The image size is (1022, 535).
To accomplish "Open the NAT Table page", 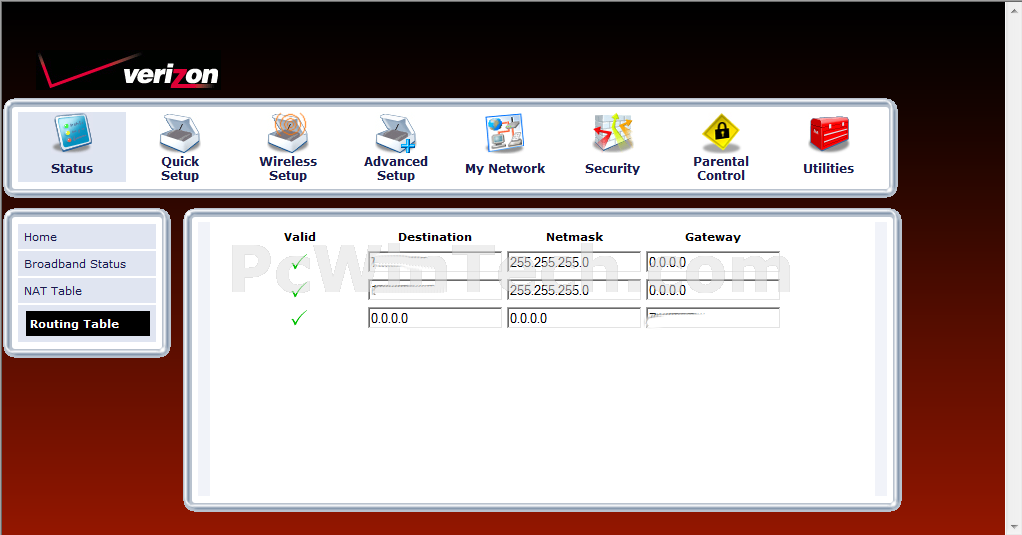I will pyautogui.click(x=87, y=291).
